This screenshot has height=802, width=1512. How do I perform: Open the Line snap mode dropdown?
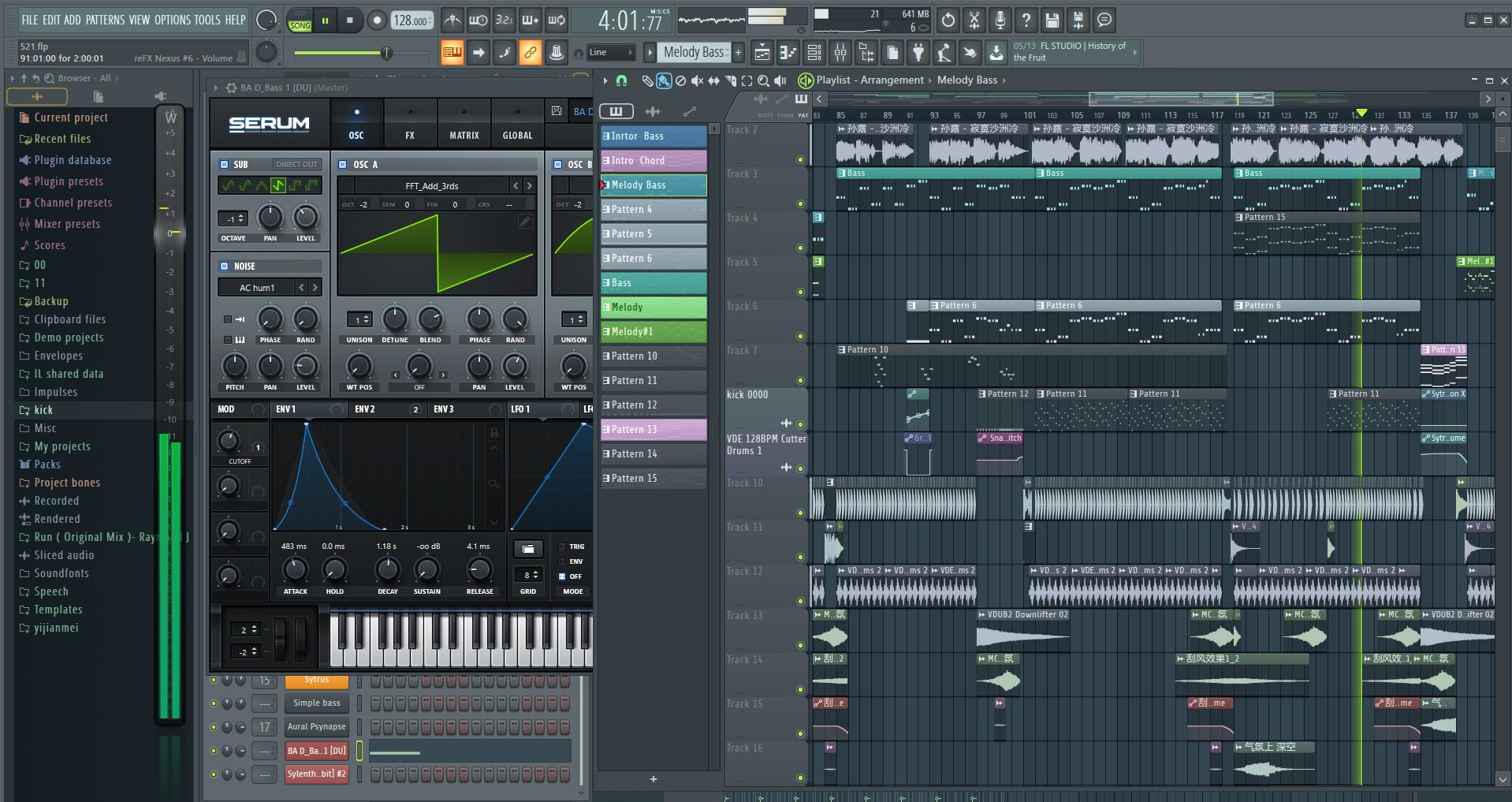pyautogui.click(x=611, y=53)
